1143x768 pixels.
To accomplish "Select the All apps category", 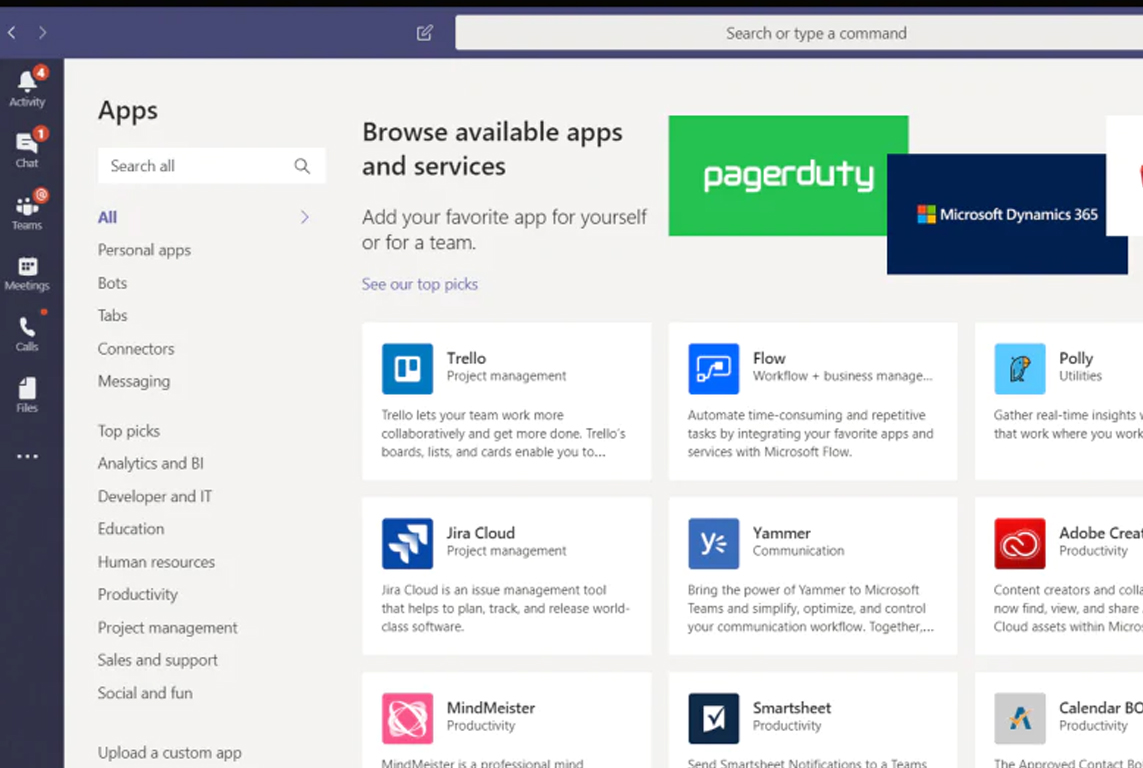I will click(x=107, y=217).
